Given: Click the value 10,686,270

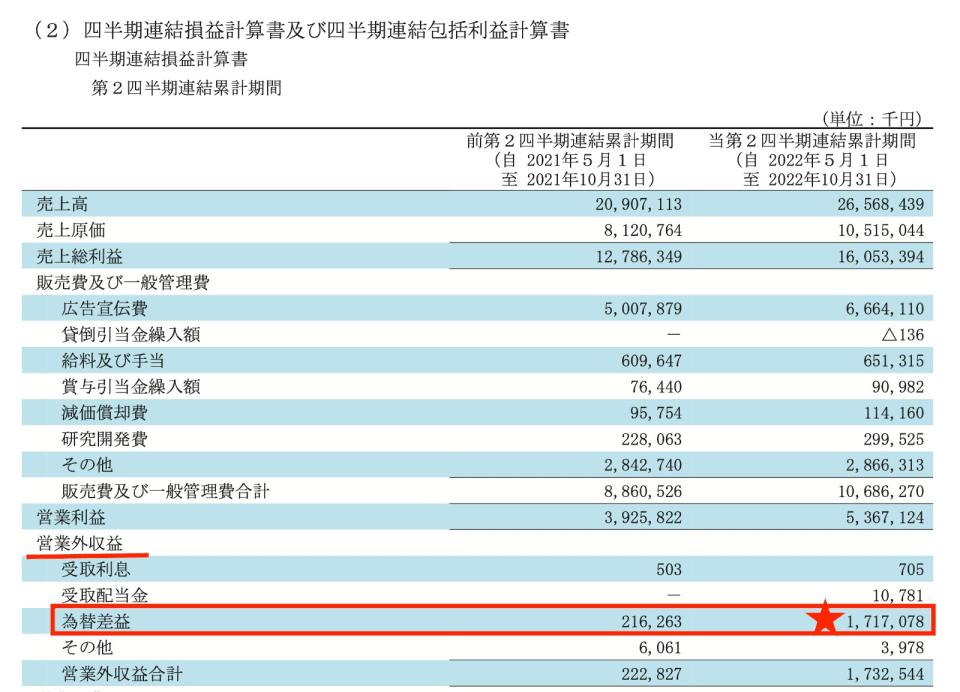Looking at the screenshot, I should pyautogui.click(x=880, y=492).
